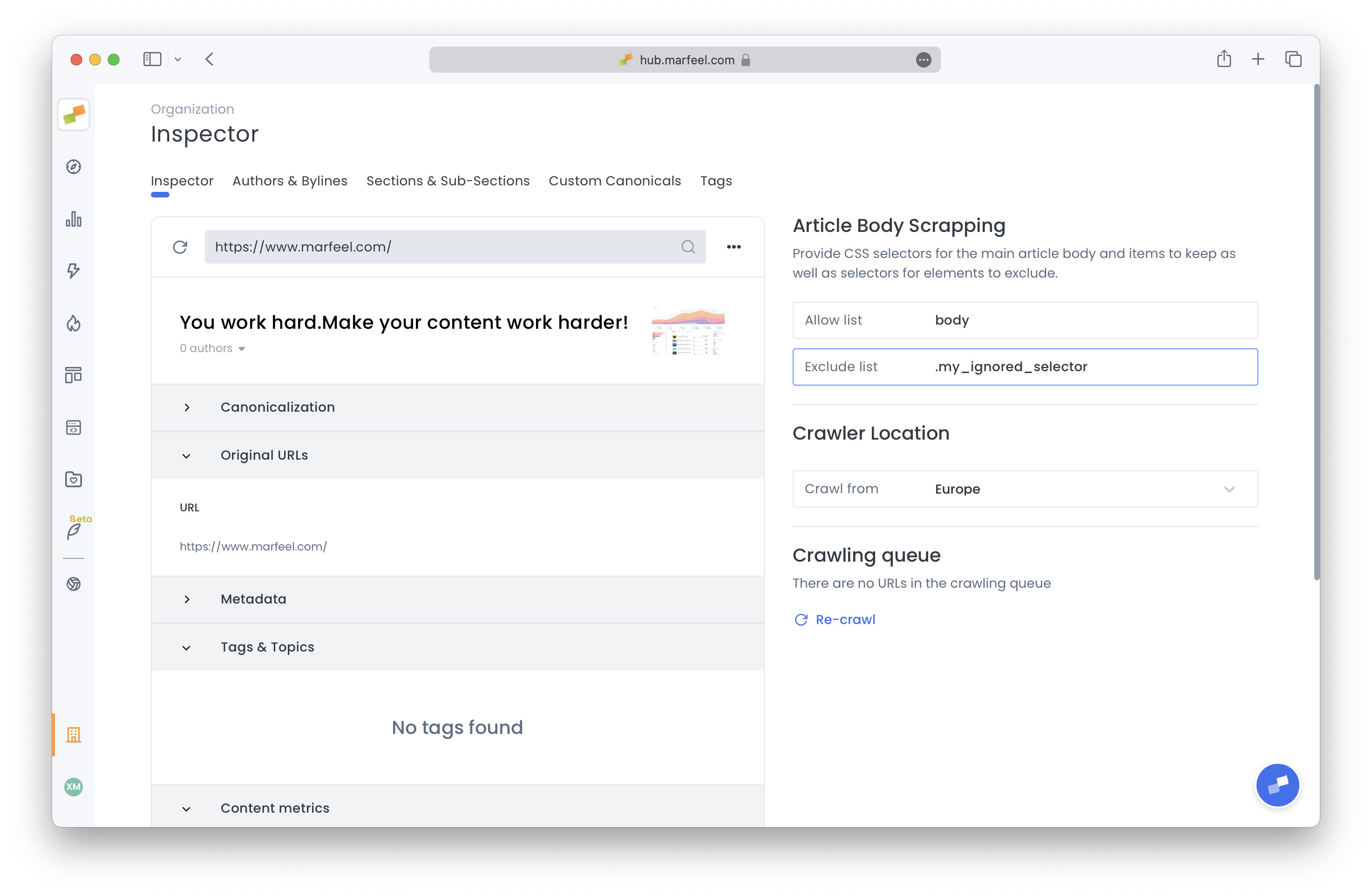Expand the 0 authors dropdown

(x=211, y=348)
